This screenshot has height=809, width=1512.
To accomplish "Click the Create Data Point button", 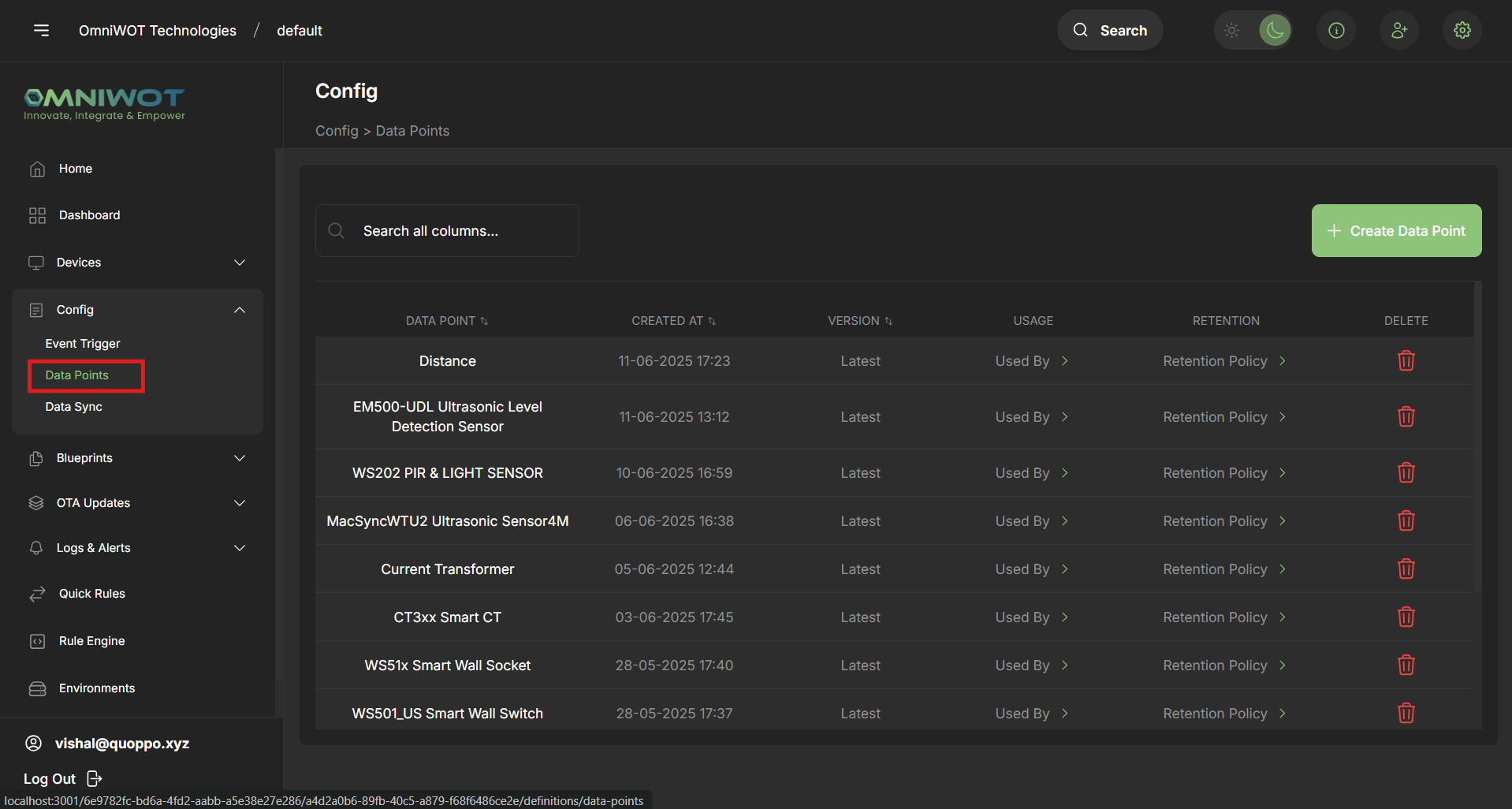I will [x=1395, y=230].
